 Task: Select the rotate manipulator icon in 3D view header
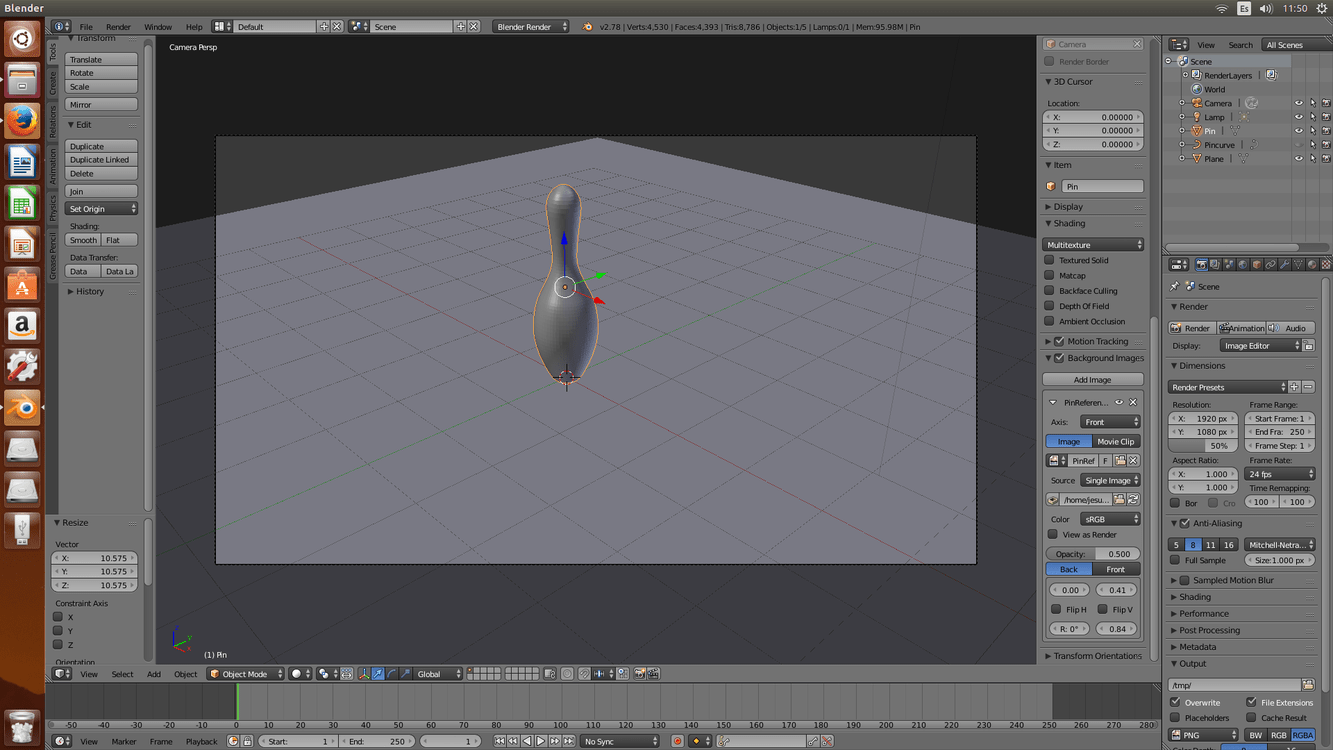click(x=392, y=674)
